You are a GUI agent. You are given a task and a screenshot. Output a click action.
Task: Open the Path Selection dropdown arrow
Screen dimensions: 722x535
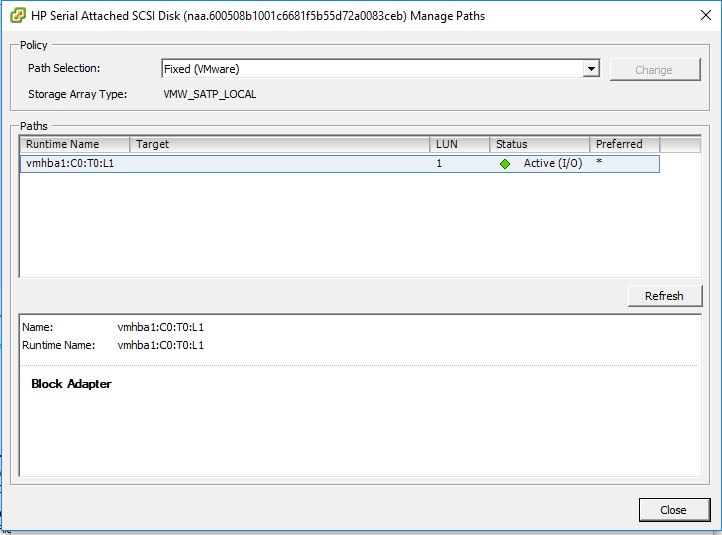pyautogui.click(x=591, y=69)
